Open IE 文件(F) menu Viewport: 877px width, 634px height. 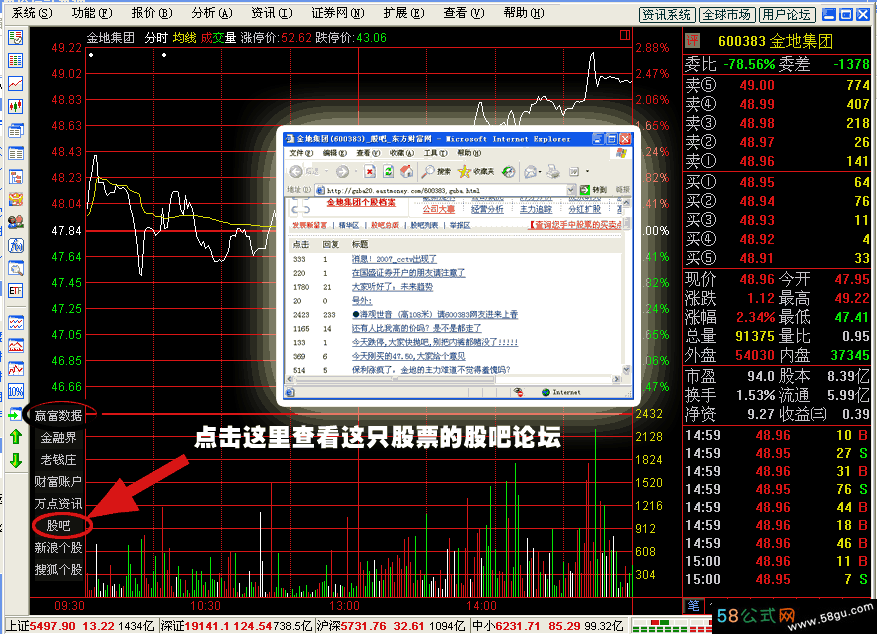[x=301, y=153]
